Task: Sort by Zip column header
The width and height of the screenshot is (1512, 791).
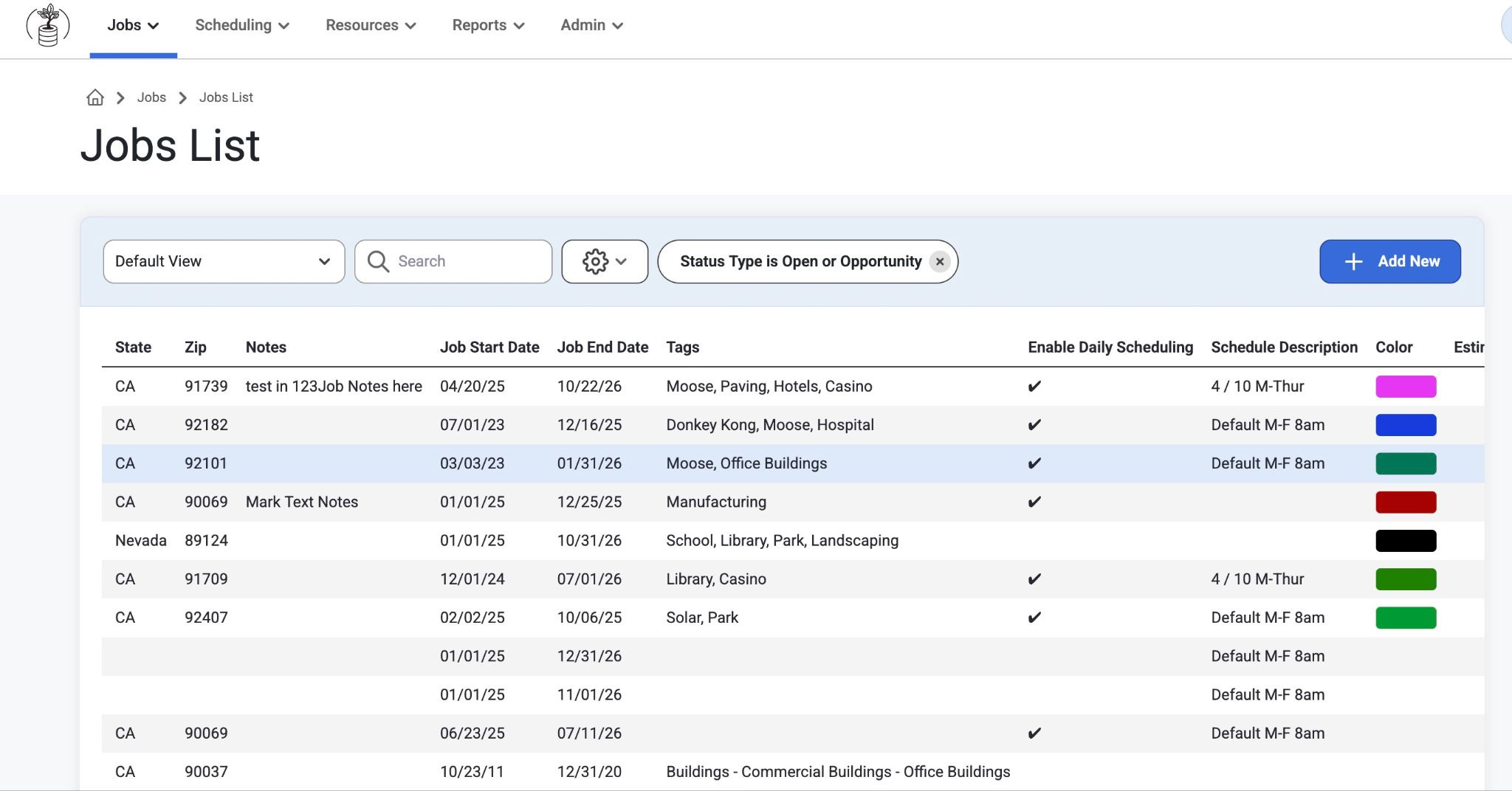Action: point(196,348)
